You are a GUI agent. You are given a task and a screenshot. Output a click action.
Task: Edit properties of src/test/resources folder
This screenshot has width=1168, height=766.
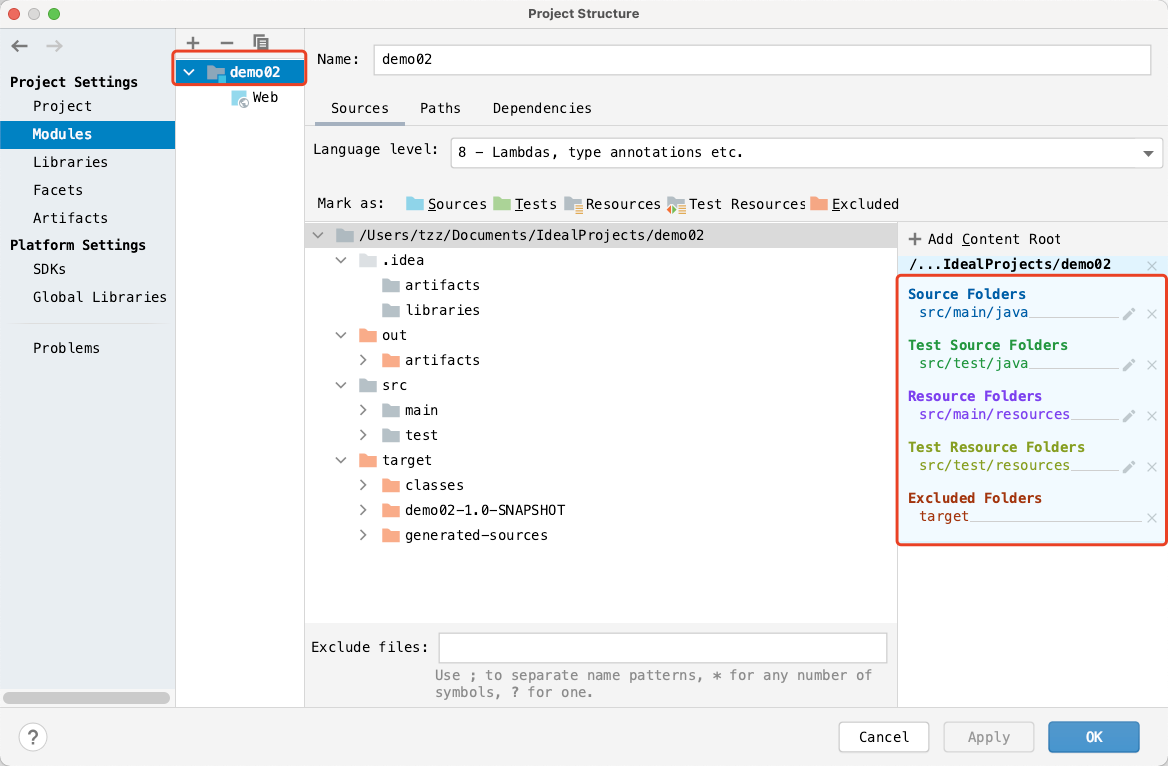1129,466
